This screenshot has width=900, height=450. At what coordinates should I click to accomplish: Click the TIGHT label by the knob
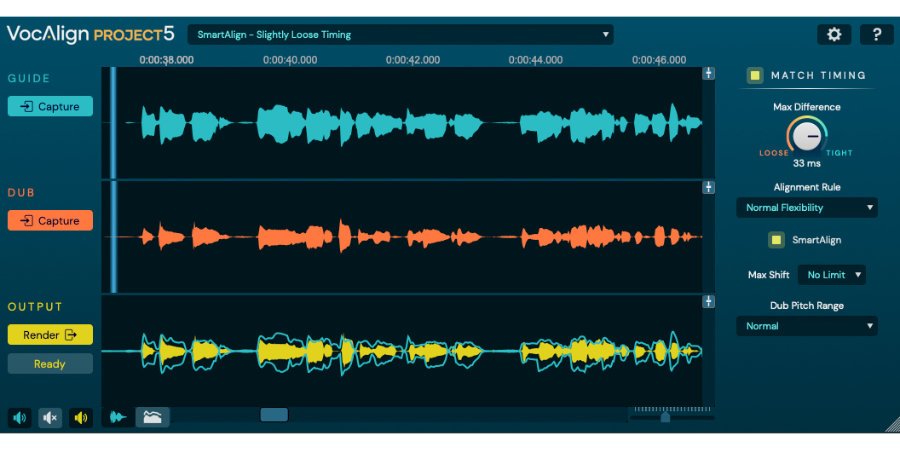(x=839, y=153)
